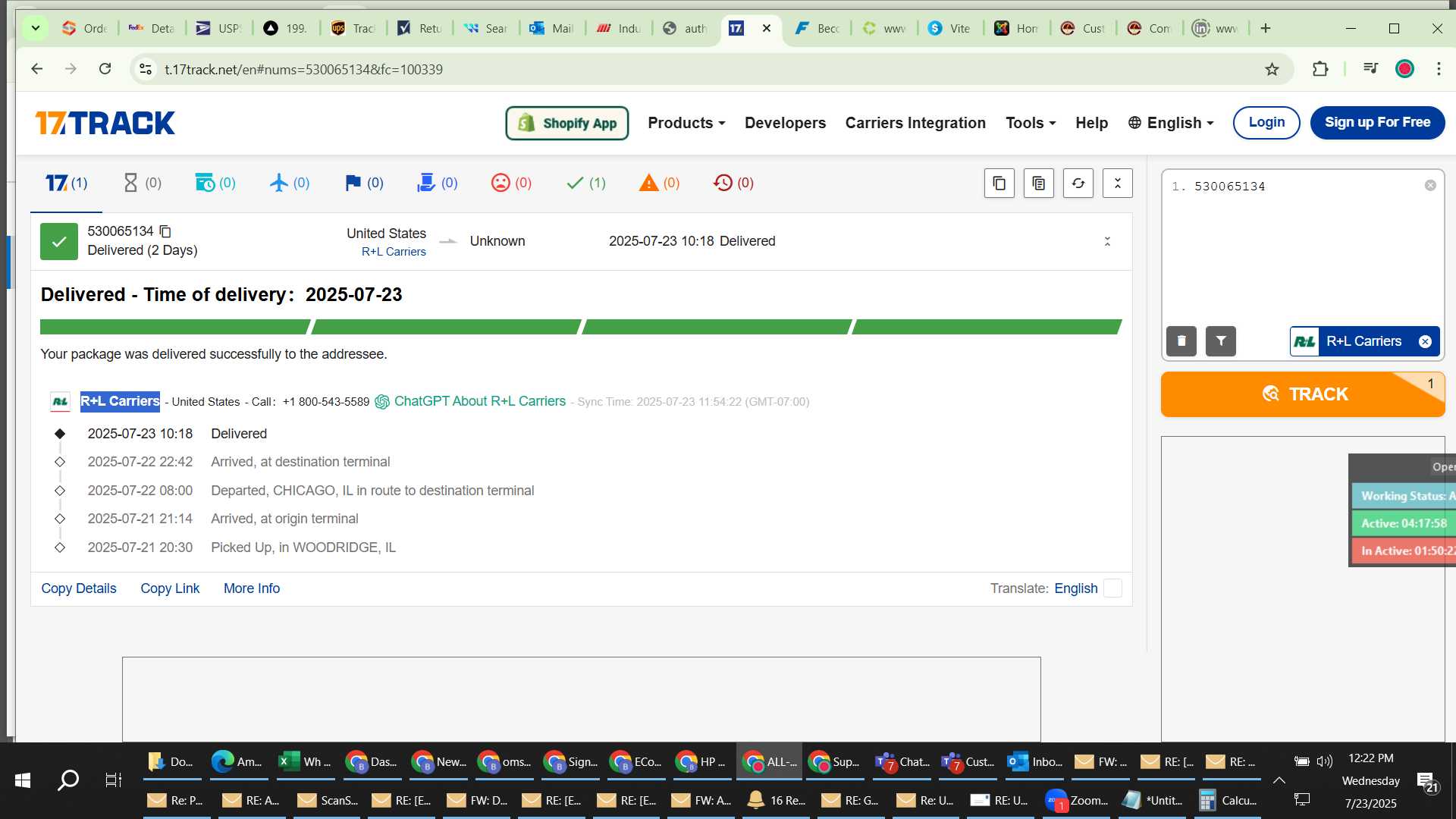Open the Help menu item
Image resolution: width=1456 pixels, height=819 pixels.
point(1091,123)
